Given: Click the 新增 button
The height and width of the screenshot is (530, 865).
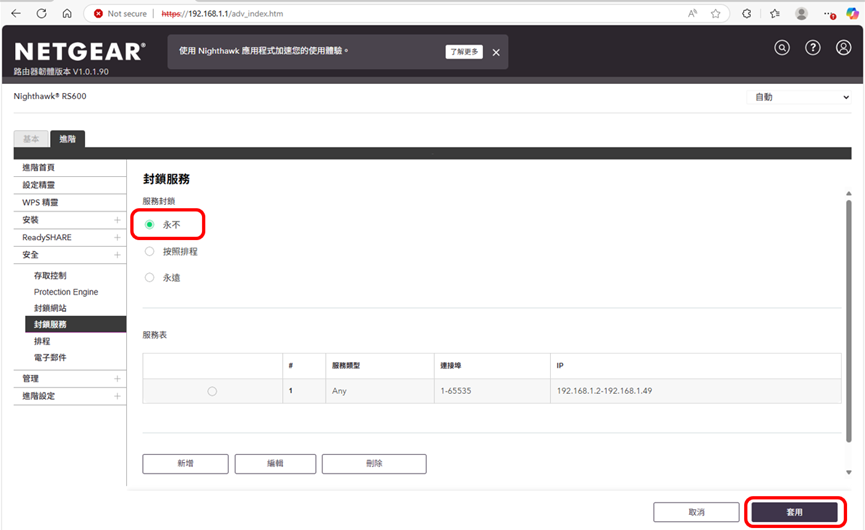Looking at the screenshot, I should (x=185, y=464).
